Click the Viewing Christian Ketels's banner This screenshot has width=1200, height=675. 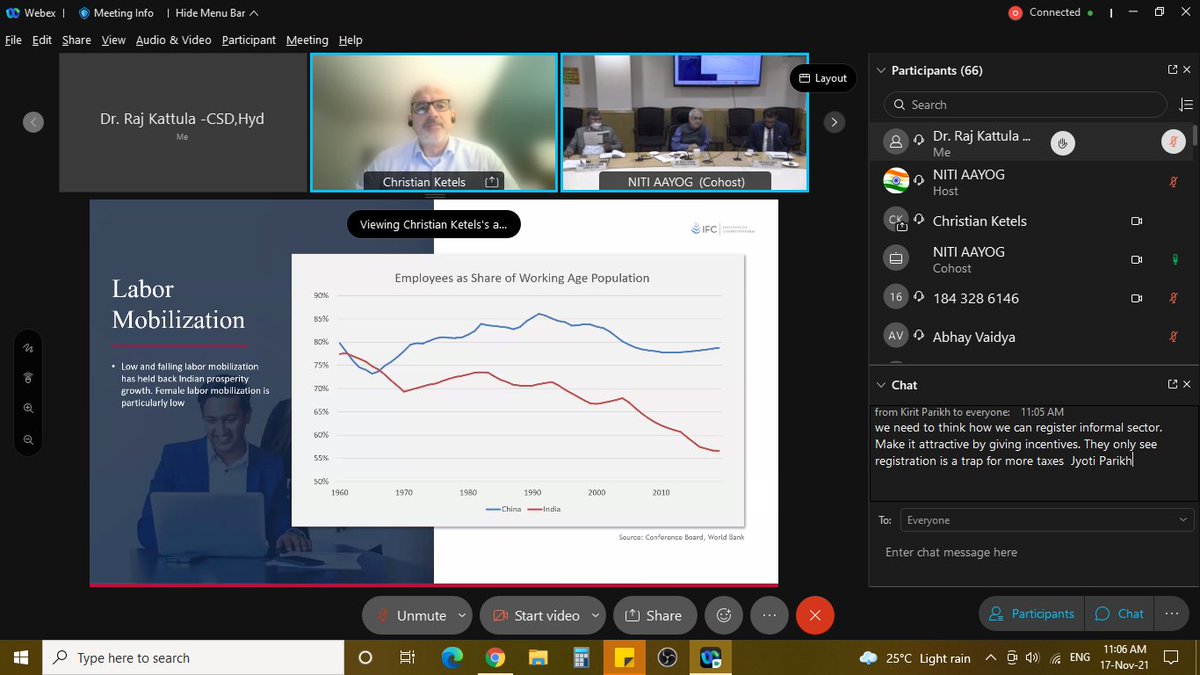coord(433,225)
